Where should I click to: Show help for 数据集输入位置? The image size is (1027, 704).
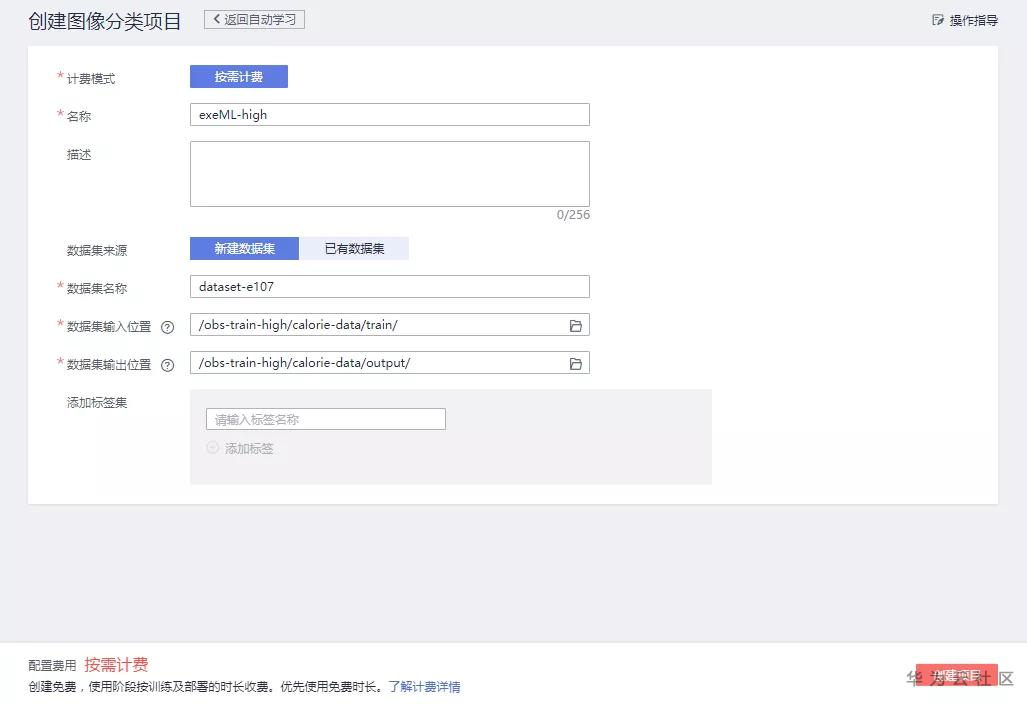[168, 327]
